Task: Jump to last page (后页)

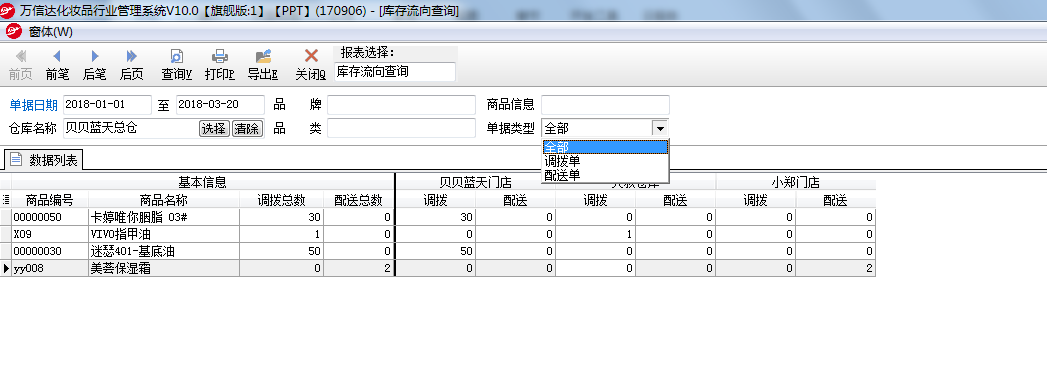Action: (x=132, y=65)
